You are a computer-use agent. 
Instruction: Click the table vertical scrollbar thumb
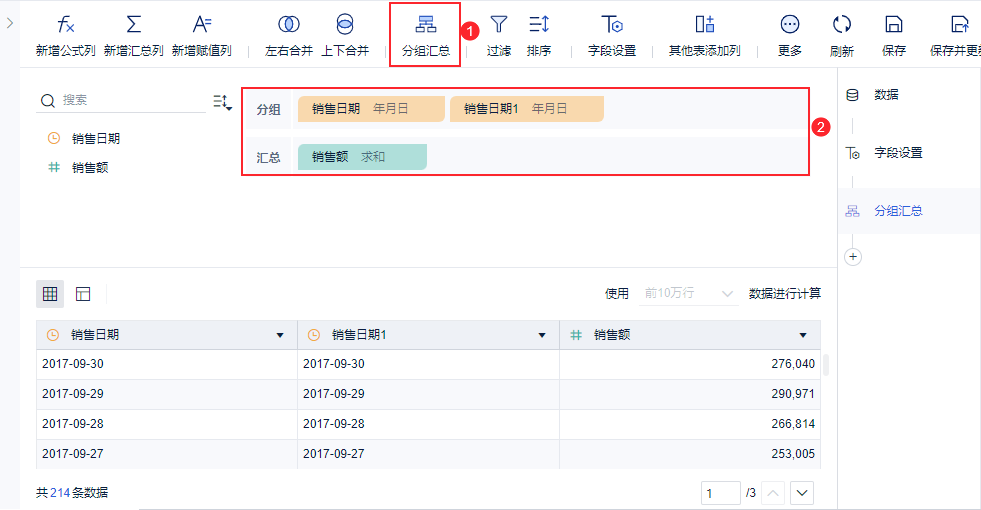(x=825, y=365)
